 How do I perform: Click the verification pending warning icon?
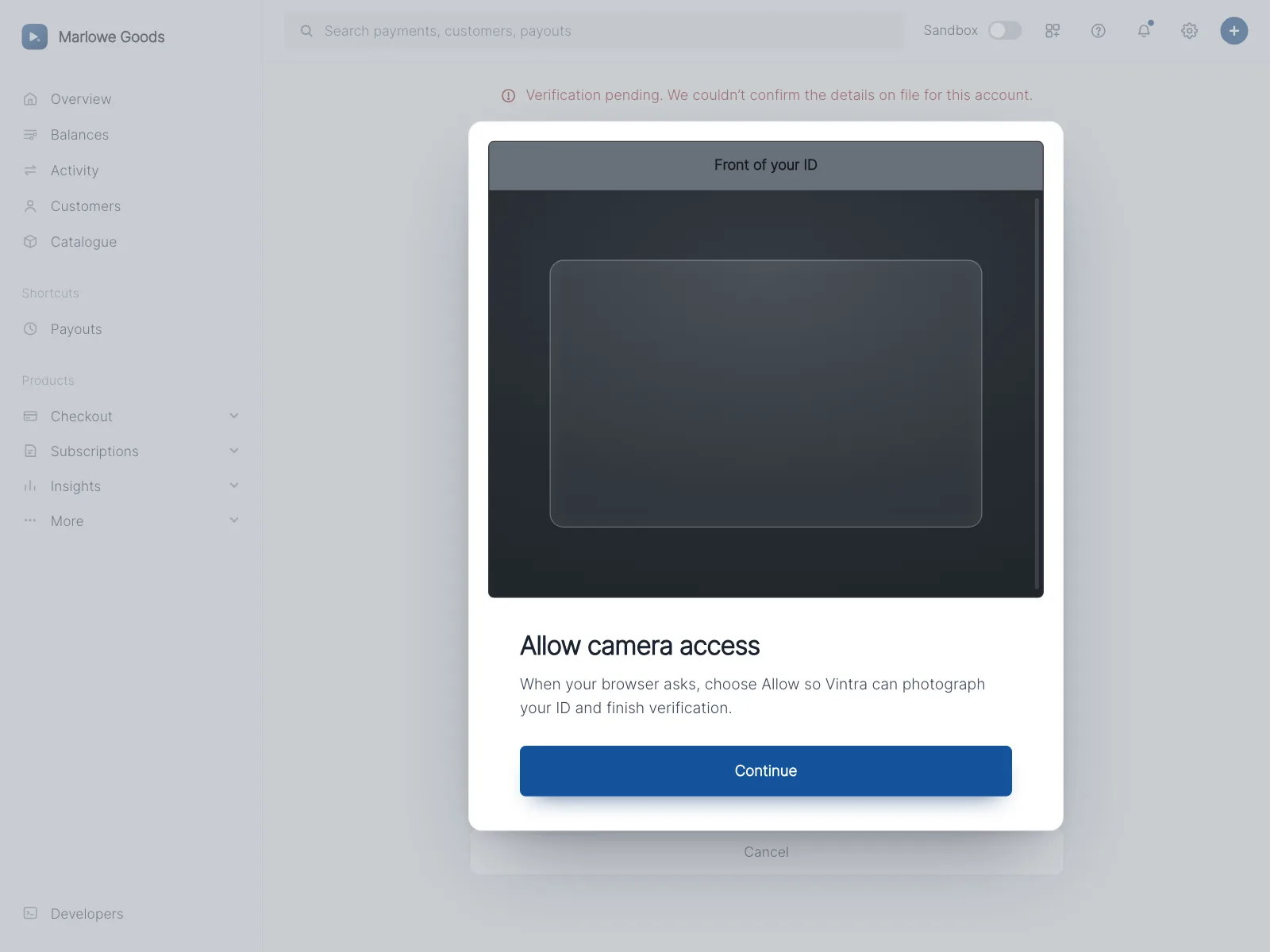[x=509, y=95]
